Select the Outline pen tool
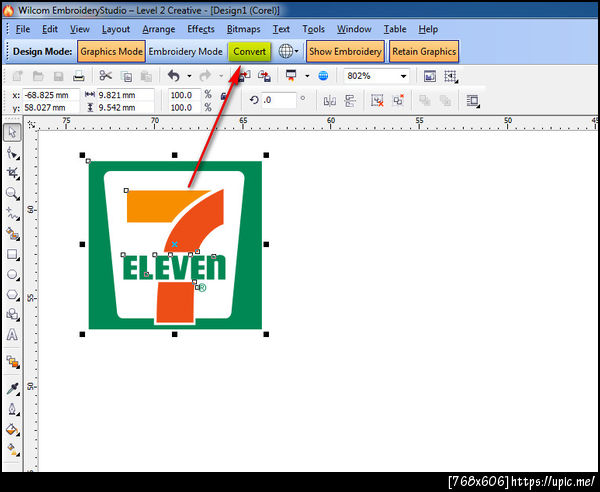 (12, 409)
